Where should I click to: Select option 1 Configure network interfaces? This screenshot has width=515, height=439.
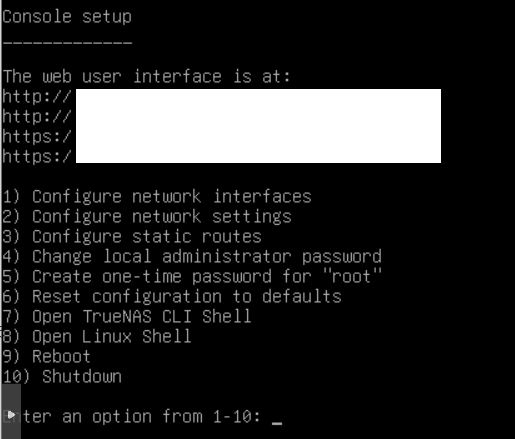click(x=157, y=196)
